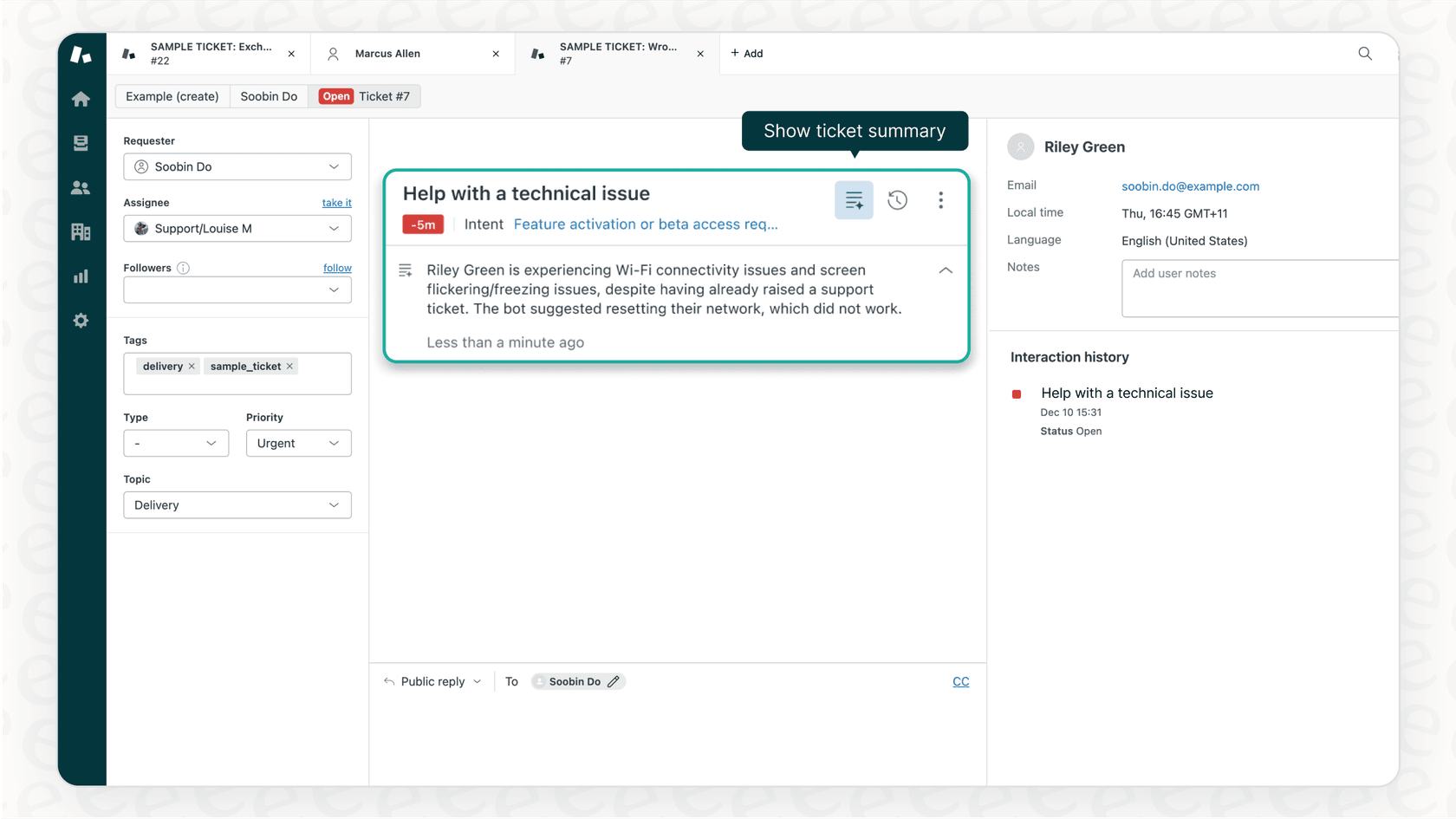Click the AI ticket summary icon

click(x=854, y=199)
